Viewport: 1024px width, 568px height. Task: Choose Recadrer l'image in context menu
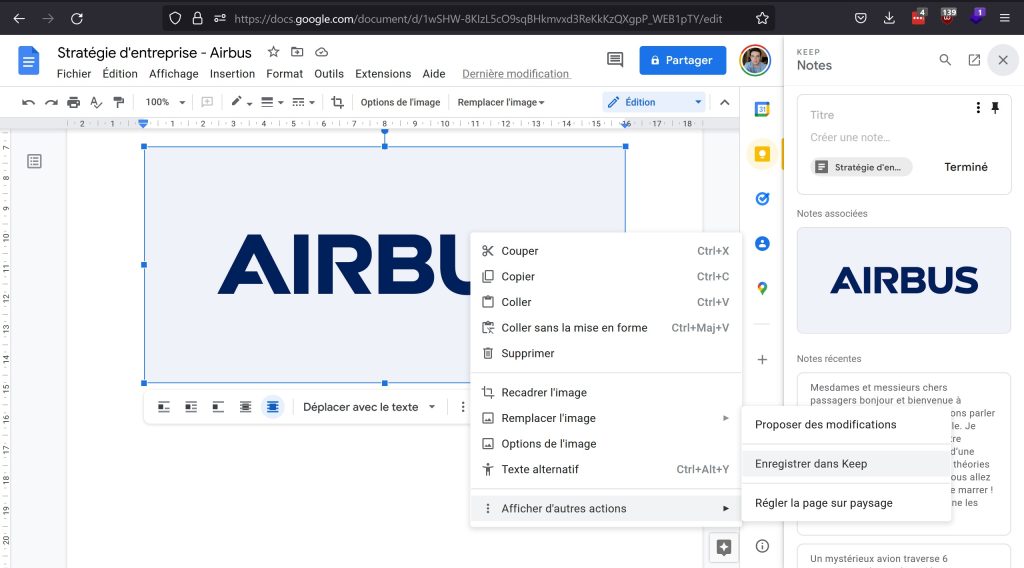(x=605, y=392)
